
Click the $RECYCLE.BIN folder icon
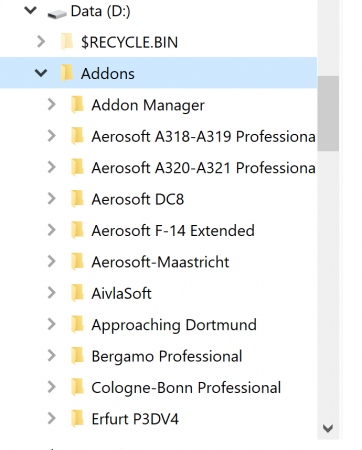67,42
